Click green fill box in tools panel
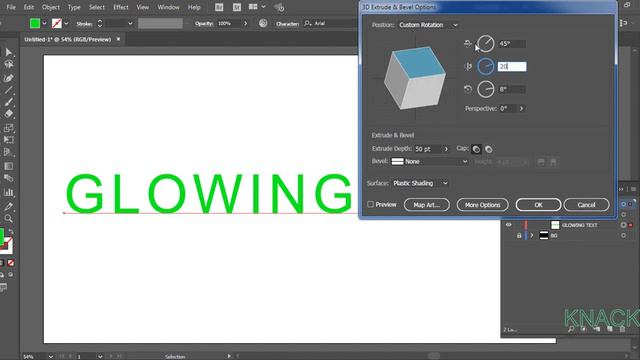 coord(1,236)
